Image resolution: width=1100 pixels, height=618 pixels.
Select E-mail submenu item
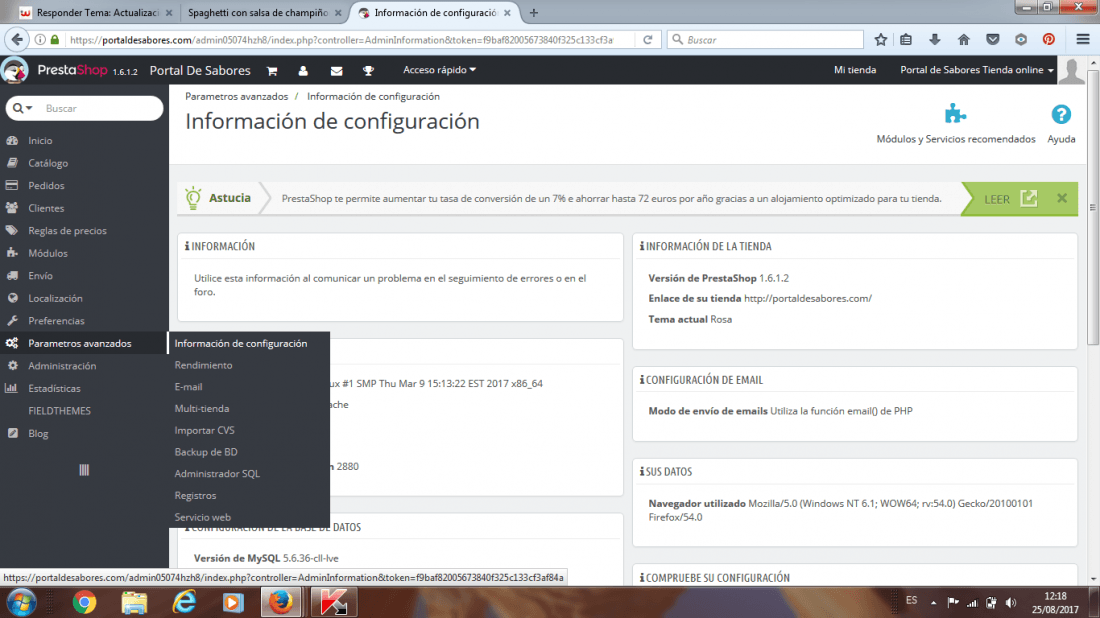[x=188, y=387]
